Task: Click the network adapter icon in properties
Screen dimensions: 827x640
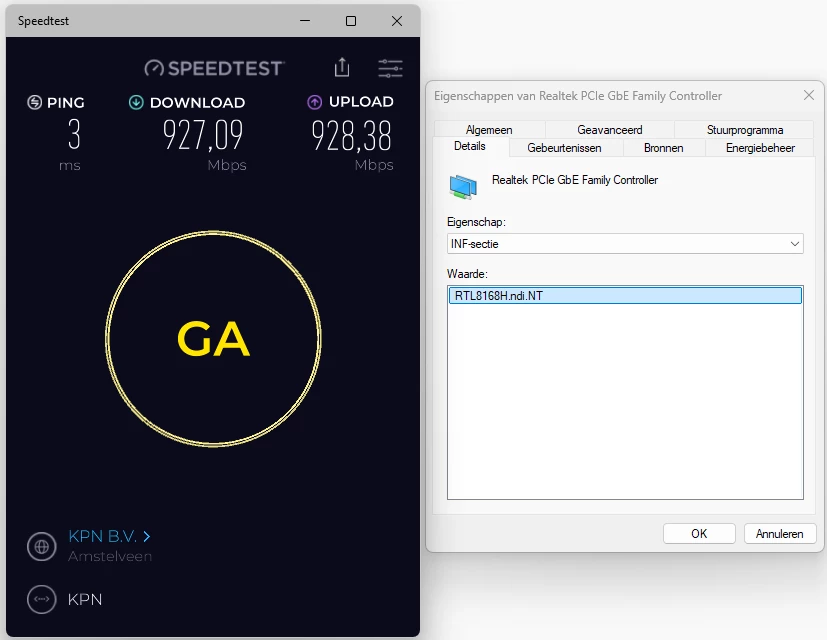Action: click(x=463, y=187)
